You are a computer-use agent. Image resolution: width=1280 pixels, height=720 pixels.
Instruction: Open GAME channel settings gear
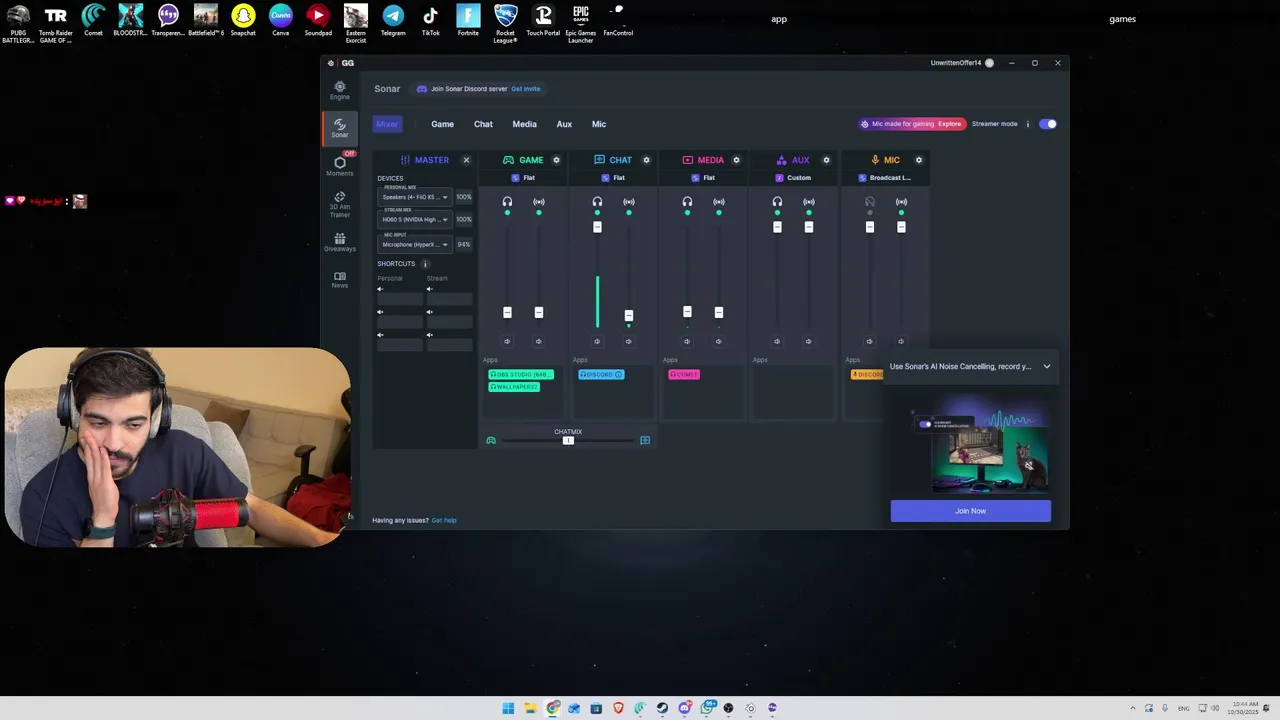click(556, 160)
